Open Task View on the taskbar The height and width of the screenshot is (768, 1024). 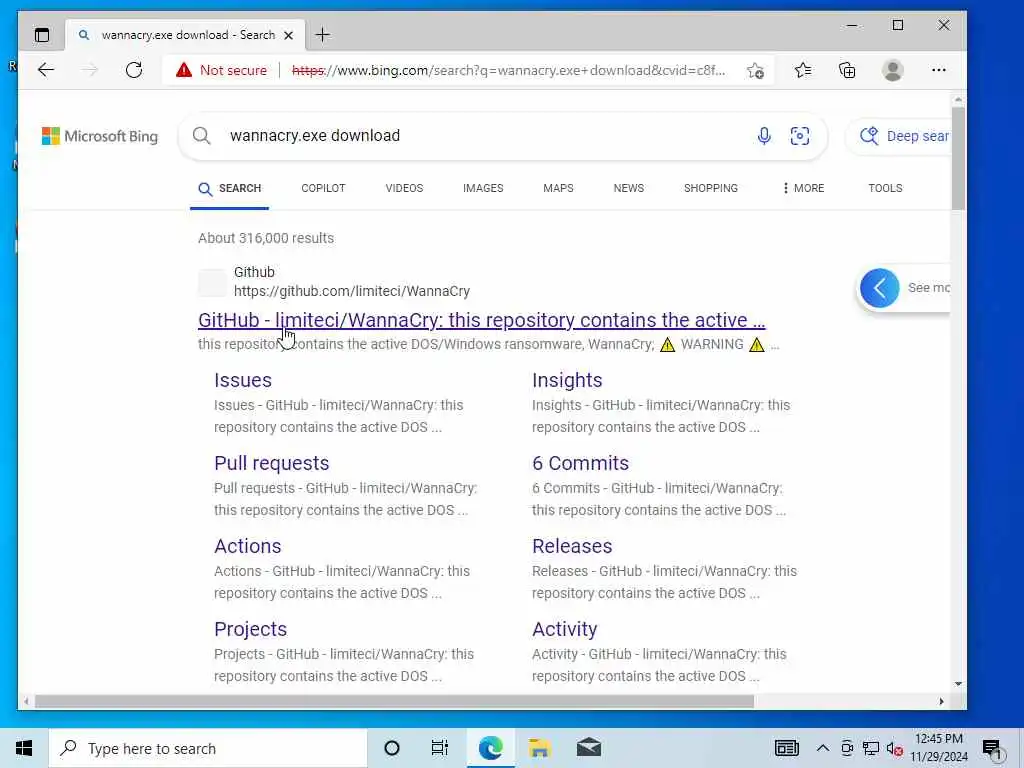tap(440, 748)
